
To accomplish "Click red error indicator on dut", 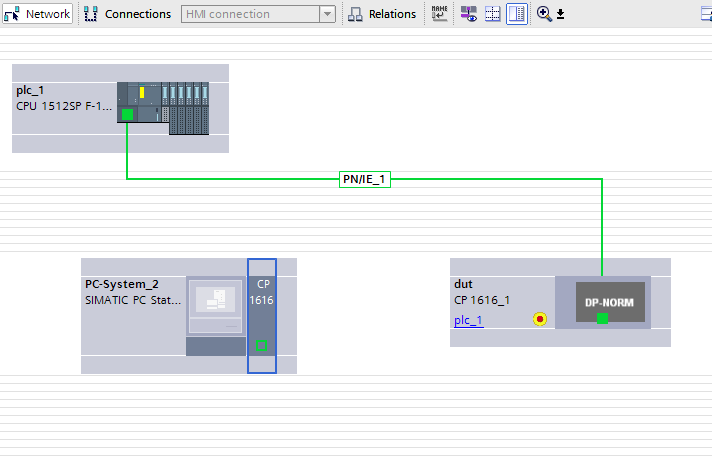I will point(540,319).
